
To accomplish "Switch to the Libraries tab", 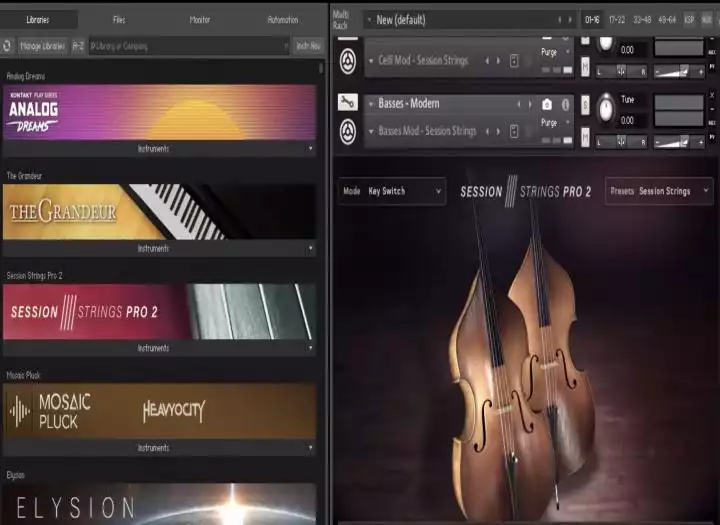I will click(38, 20).
